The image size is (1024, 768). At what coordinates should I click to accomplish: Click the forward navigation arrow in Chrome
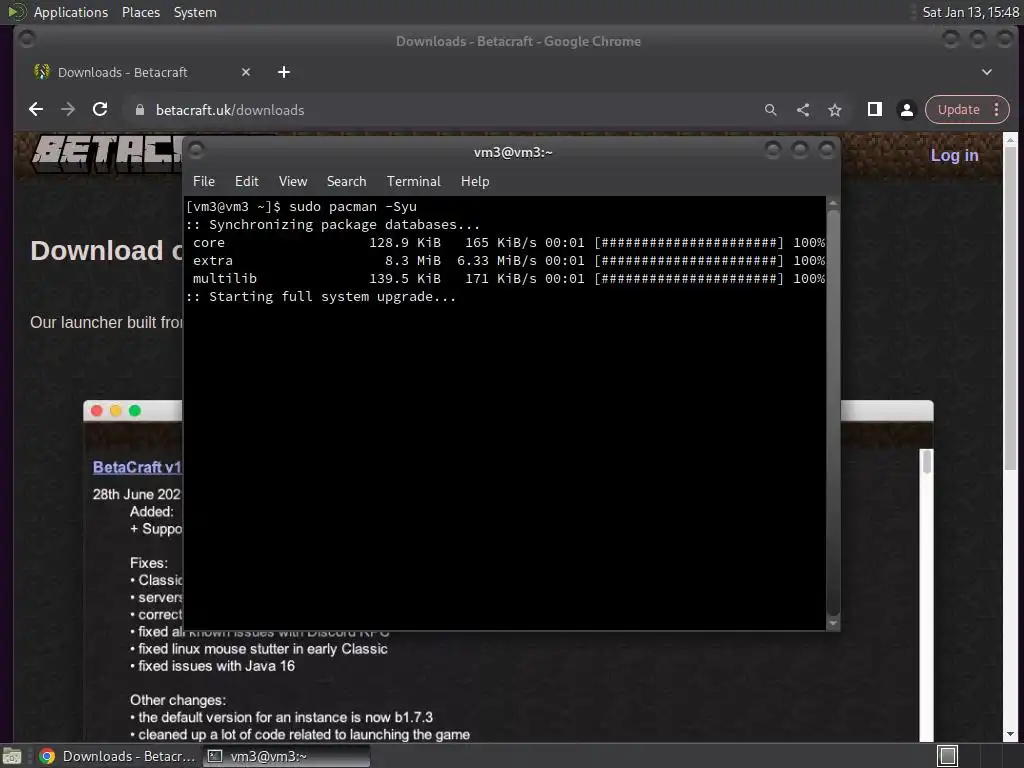[x=68, y=110]
